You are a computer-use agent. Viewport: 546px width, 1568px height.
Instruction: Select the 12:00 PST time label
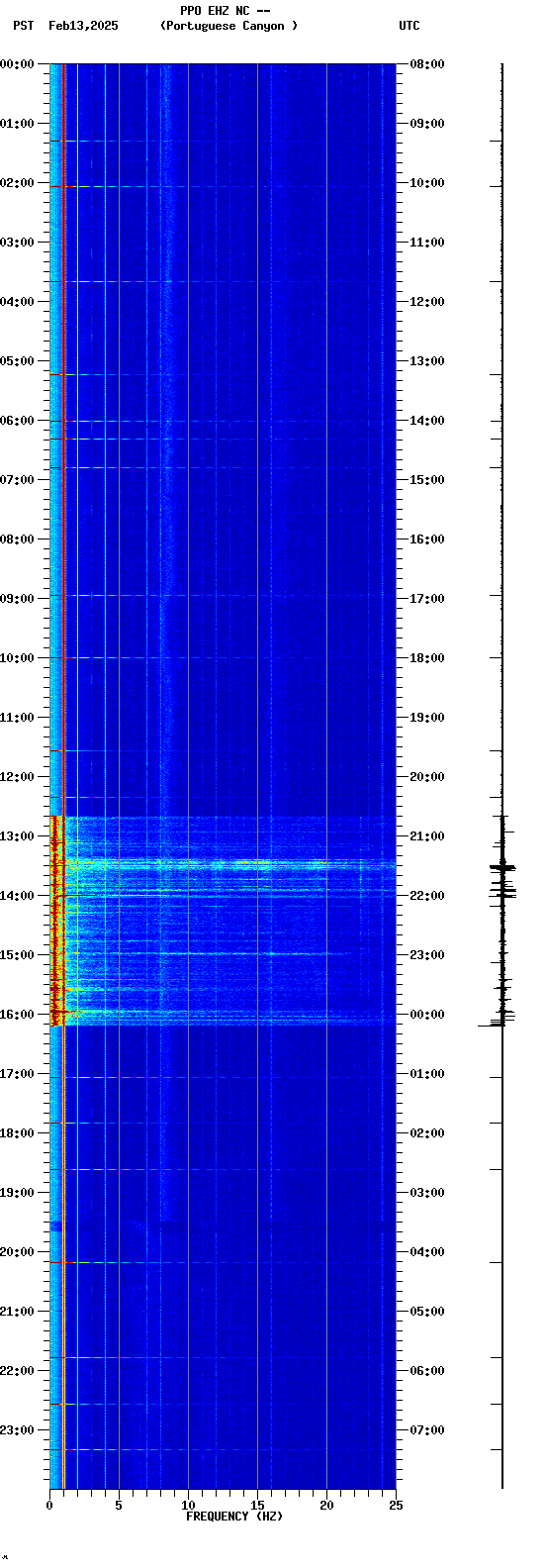pos(18,777)
